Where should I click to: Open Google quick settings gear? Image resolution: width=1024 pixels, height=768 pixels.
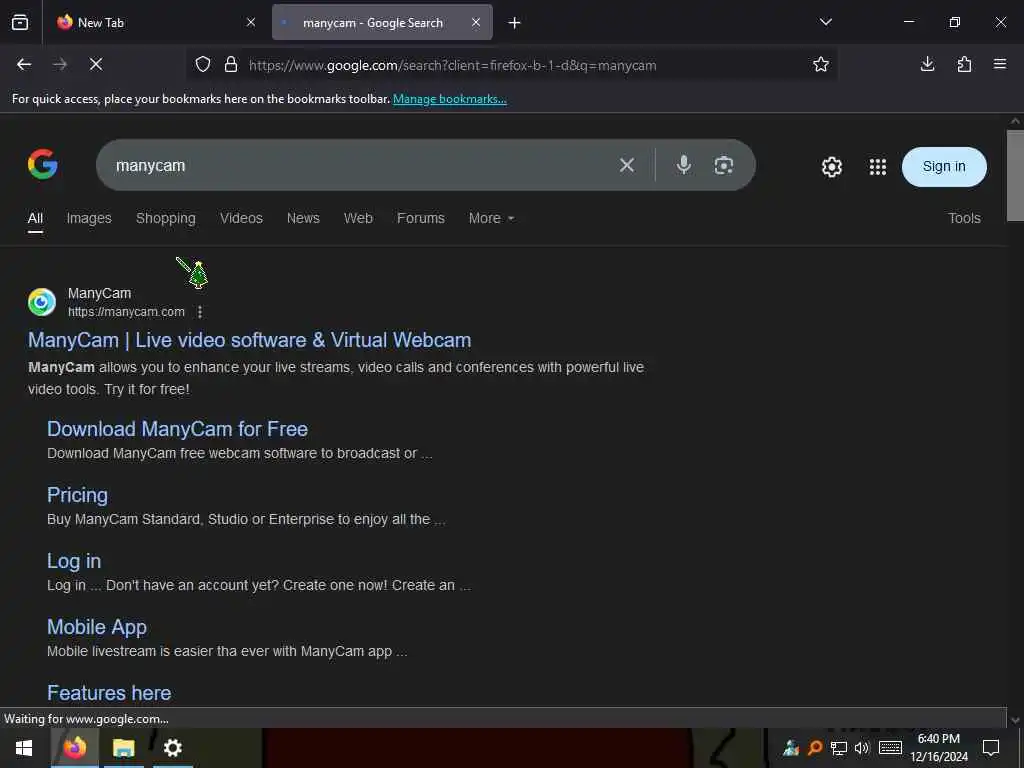pyautogui.click(x=831, y=167)
